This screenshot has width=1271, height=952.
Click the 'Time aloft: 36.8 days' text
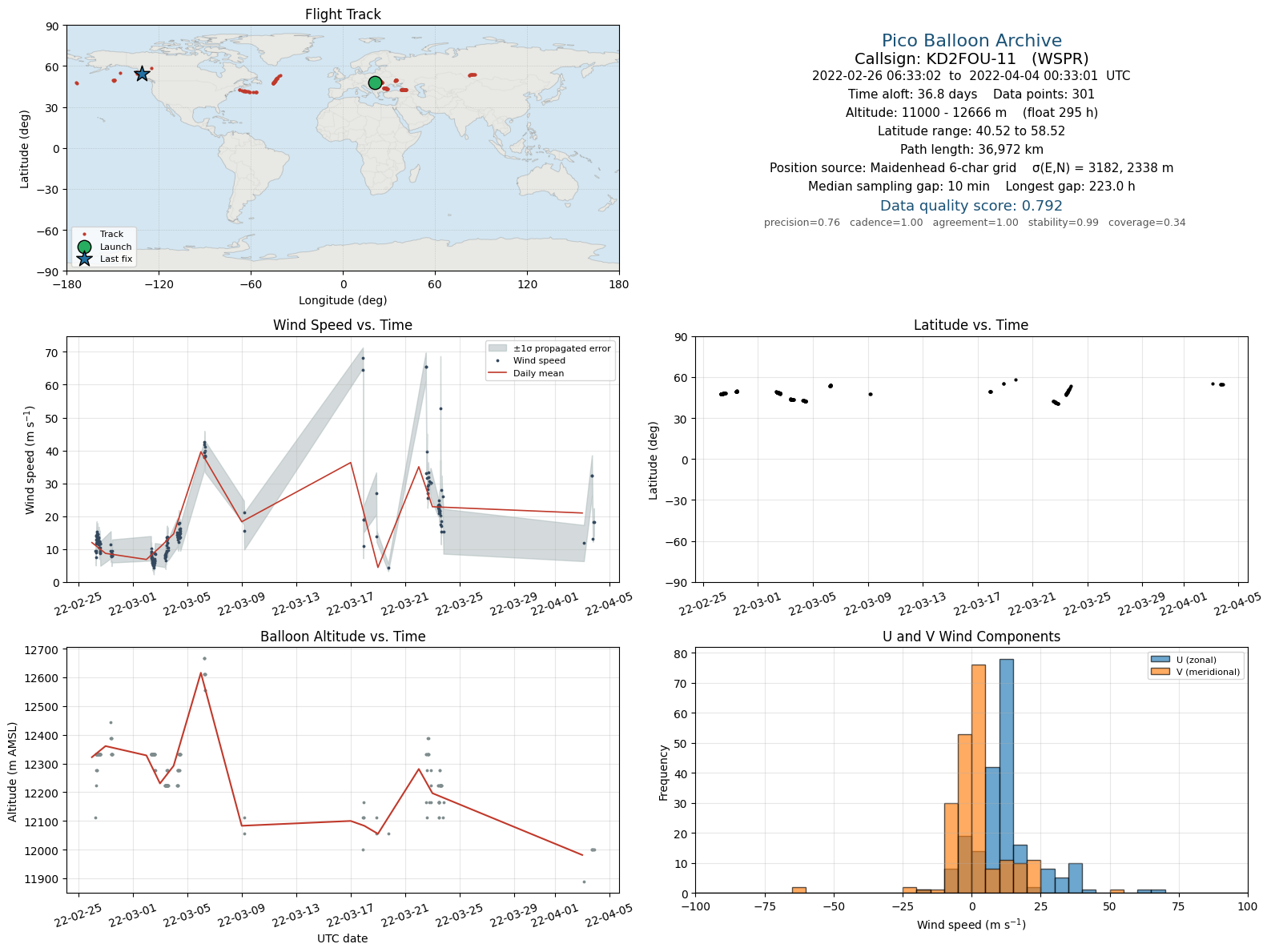[912, 94]
